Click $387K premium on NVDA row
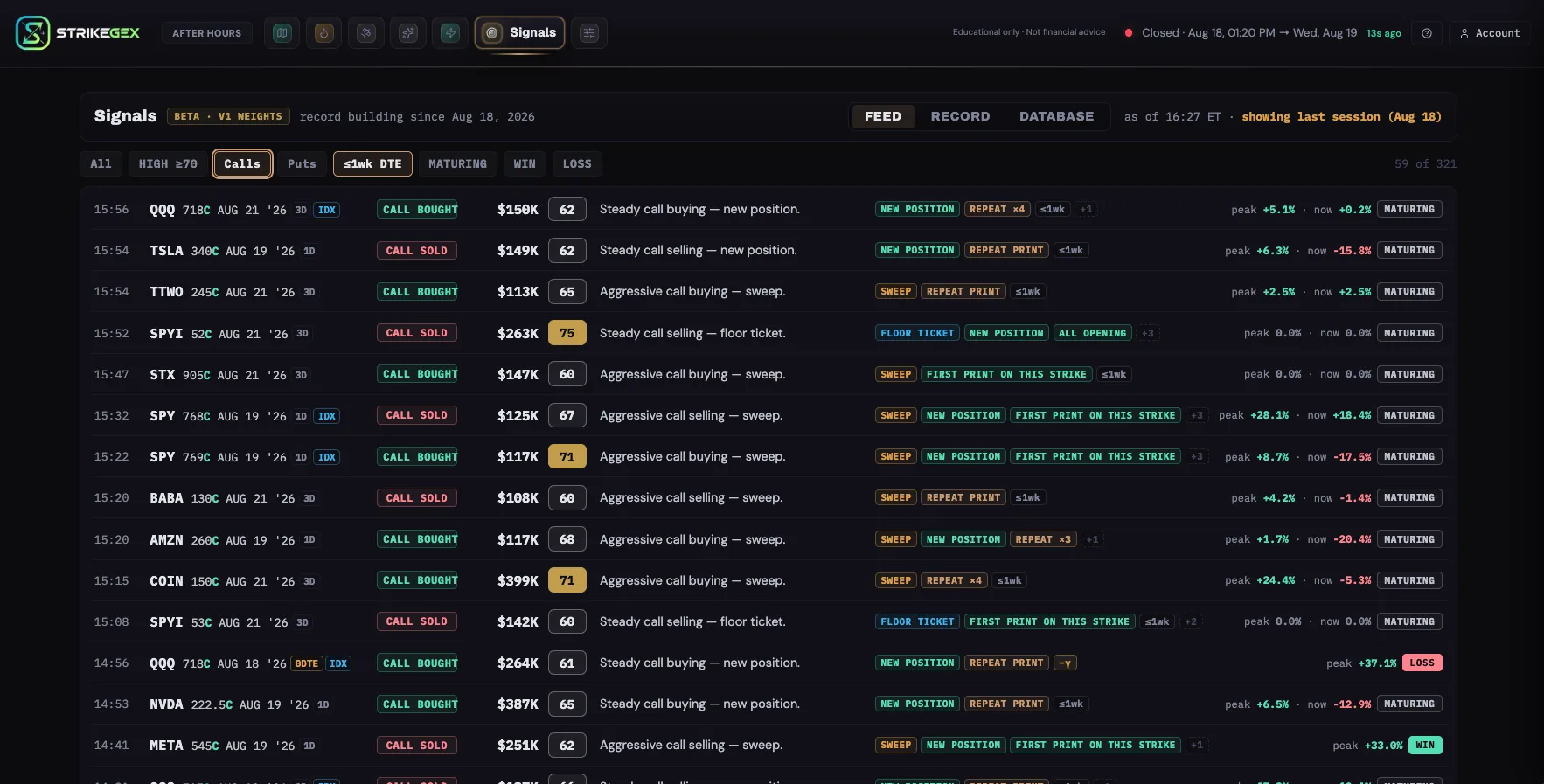Viewport: 1544px width, 784px height. [518, 704]
